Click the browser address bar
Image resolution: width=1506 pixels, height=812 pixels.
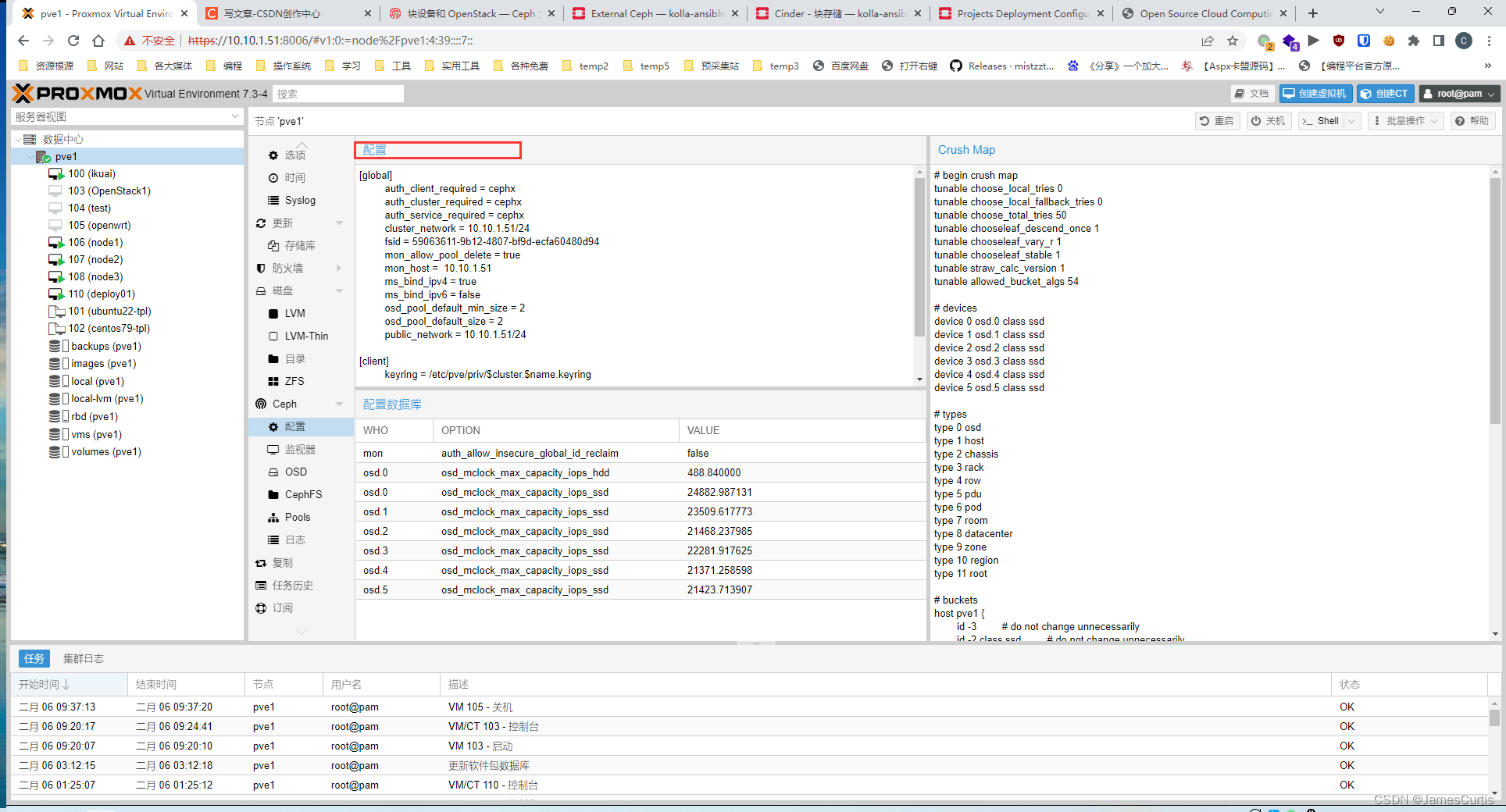point(656,41)
